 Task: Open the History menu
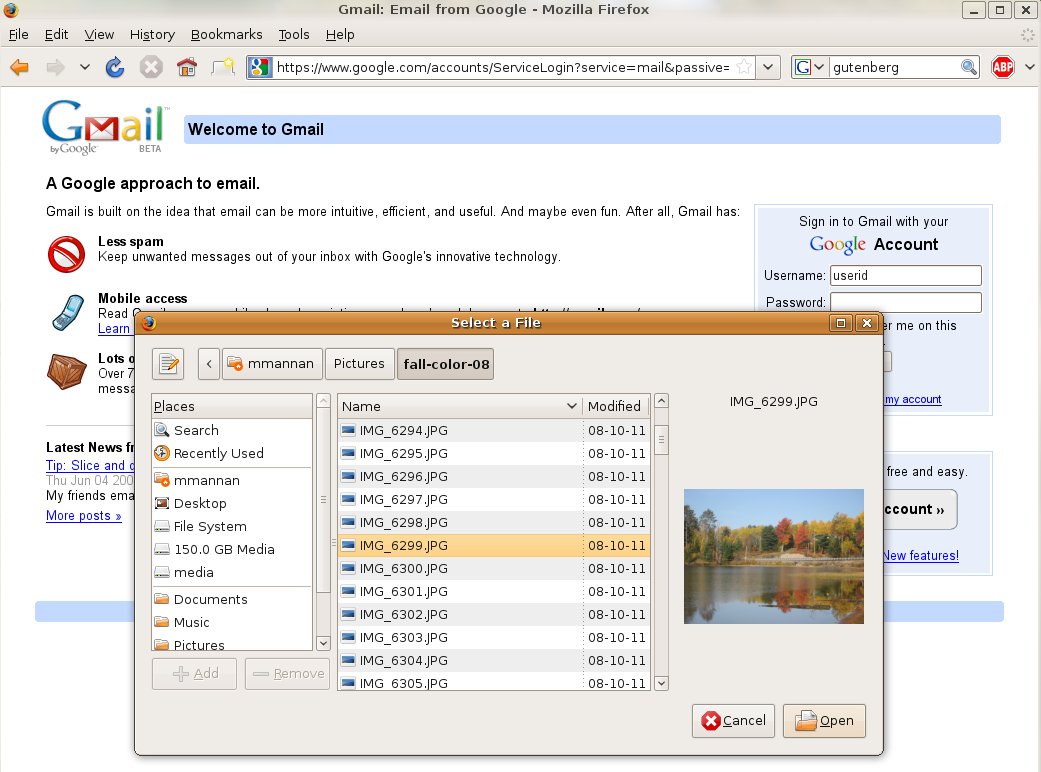pos(152,35)
